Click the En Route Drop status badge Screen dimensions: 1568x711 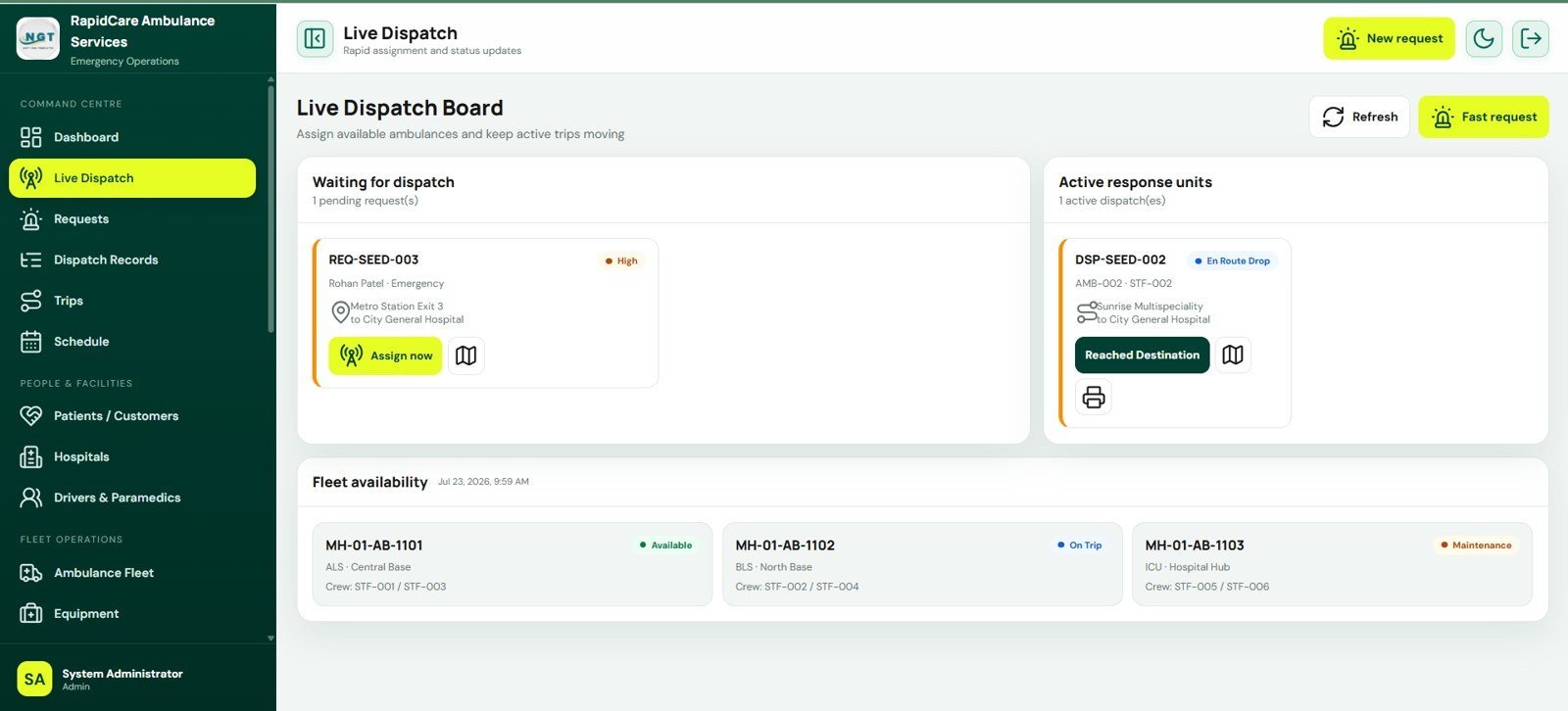coord(1232,261)
